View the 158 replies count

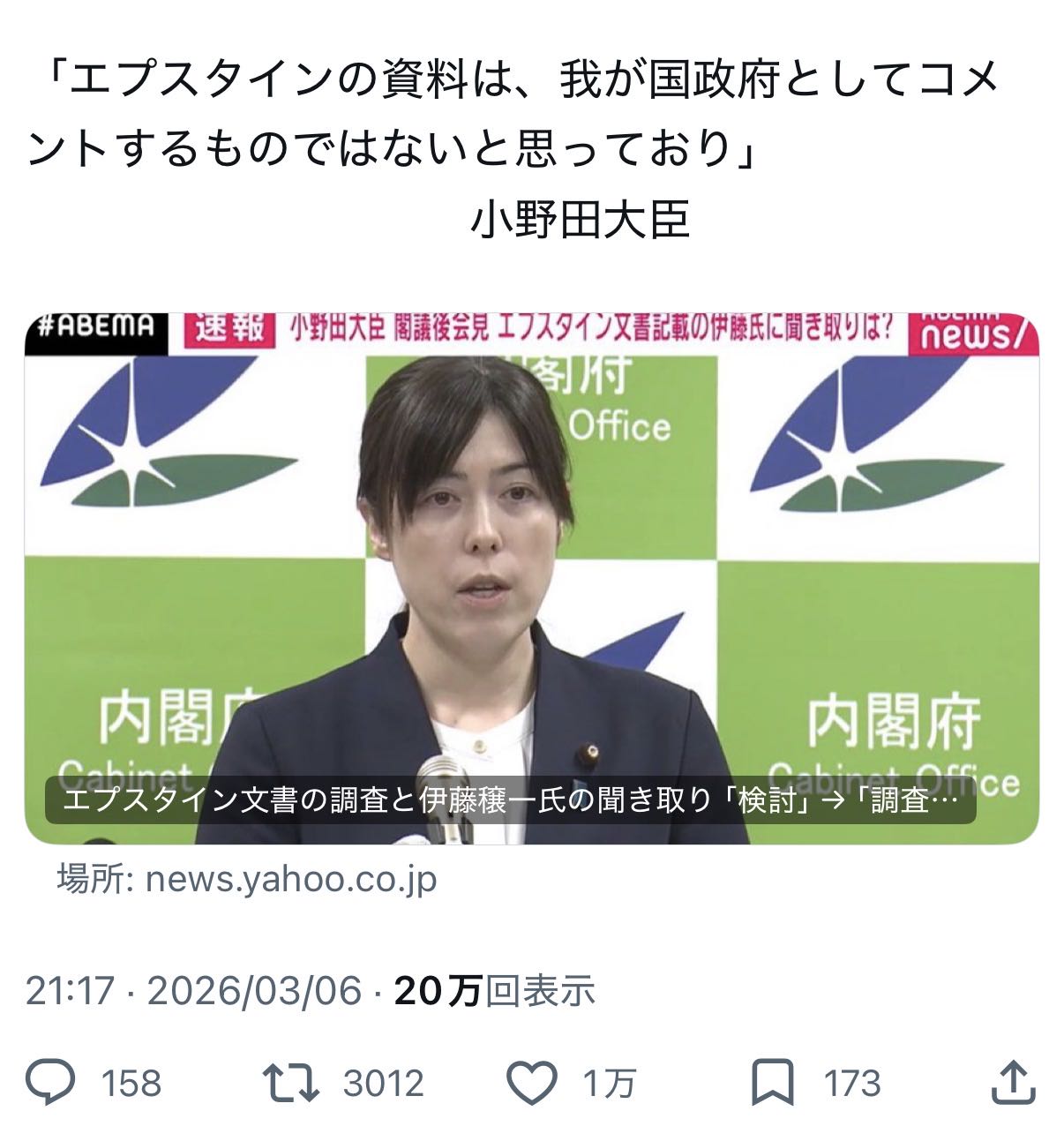pyautogui.click(x=132, y=1084)
